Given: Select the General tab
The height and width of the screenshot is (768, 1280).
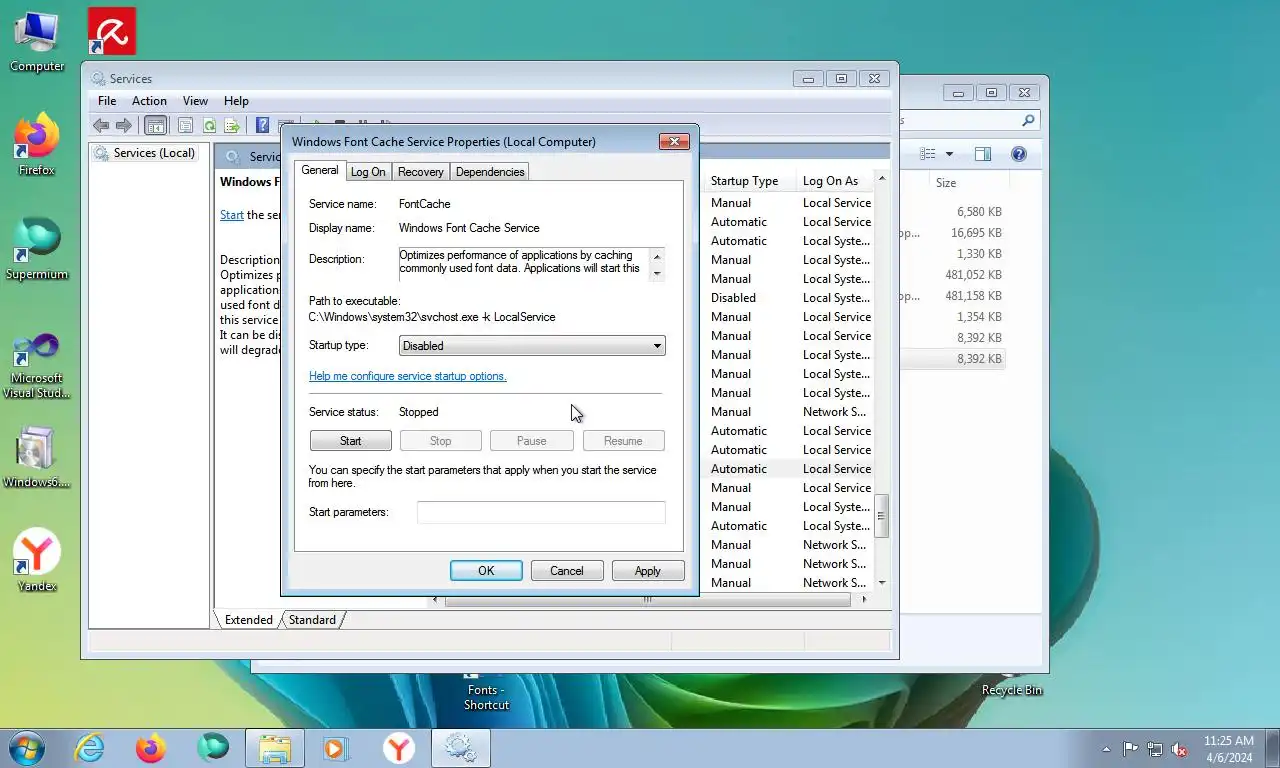Looking at the screenshot, I should coord(320,170).
